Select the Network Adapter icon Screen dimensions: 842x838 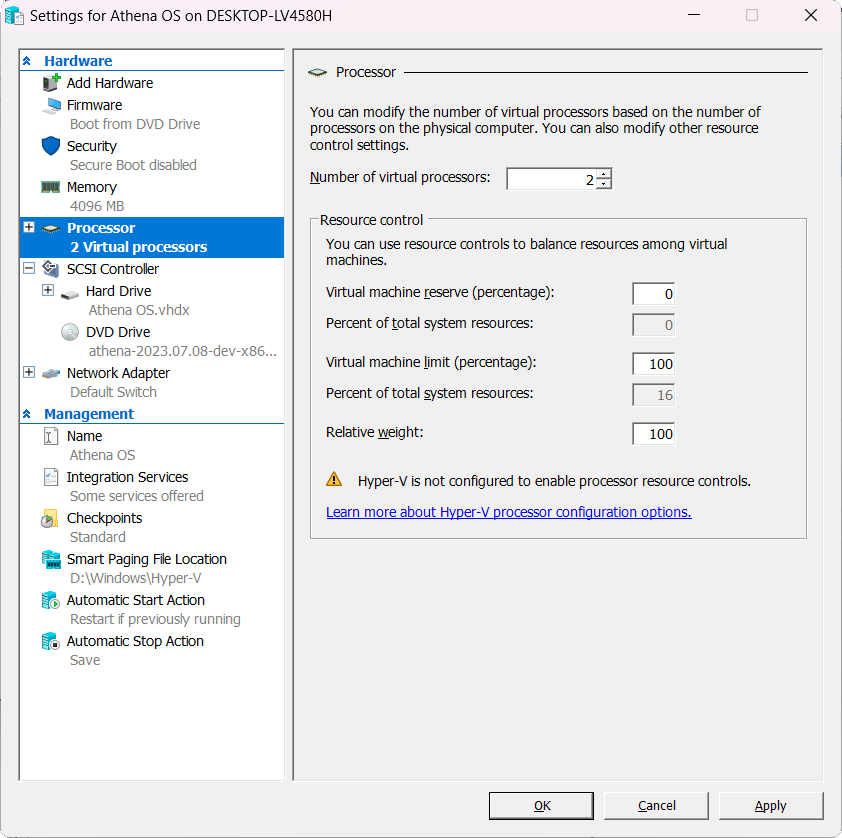click(51, 373)
